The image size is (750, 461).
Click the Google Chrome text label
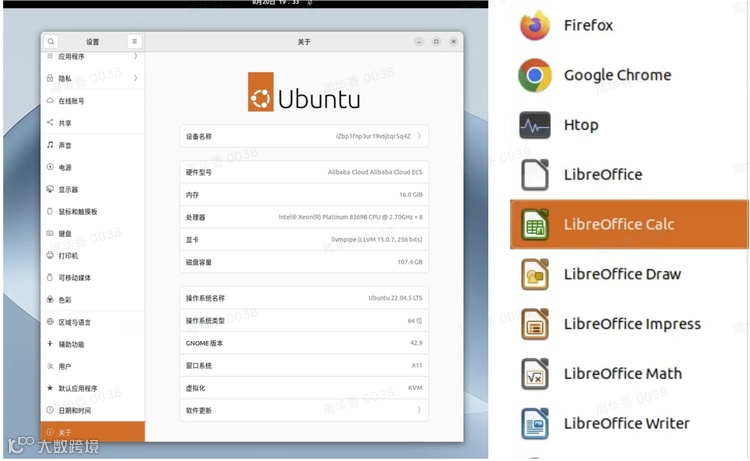pos(618,75)
